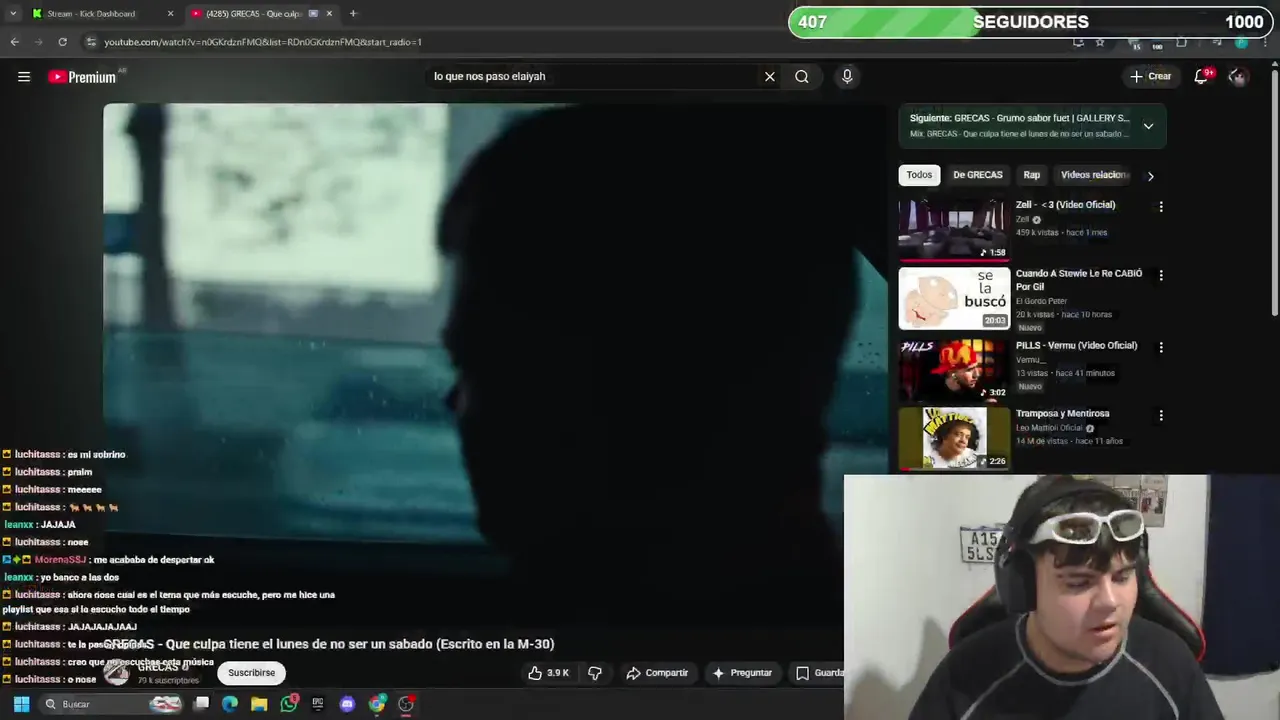This screenshot has height=720, width=1280.
Task: Close the GRECAS YouTube tab
Action: point(329,14)
